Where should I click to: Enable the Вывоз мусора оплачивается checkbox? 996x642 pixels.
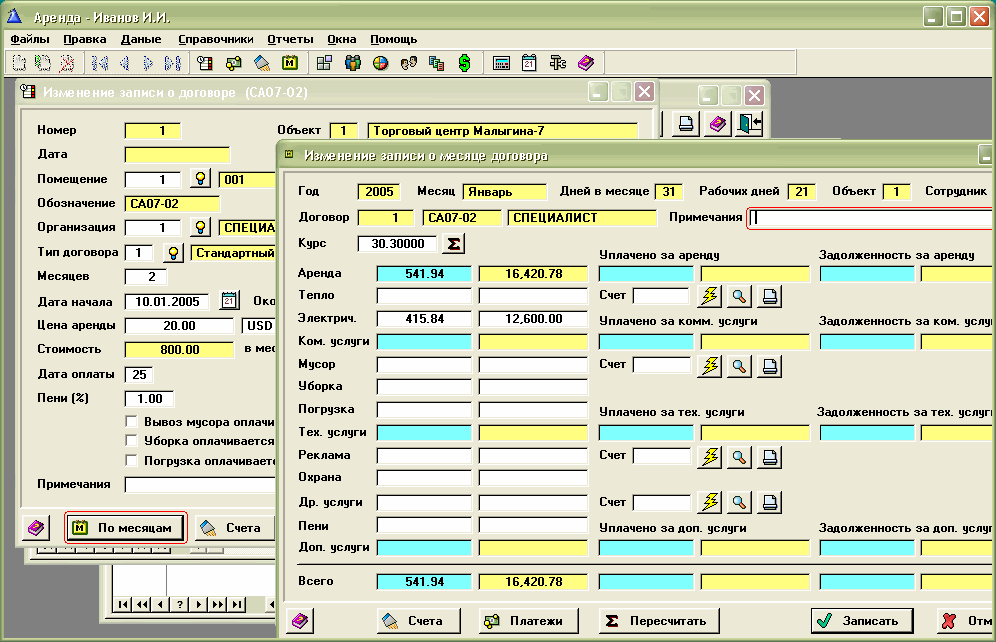point(131,421)
